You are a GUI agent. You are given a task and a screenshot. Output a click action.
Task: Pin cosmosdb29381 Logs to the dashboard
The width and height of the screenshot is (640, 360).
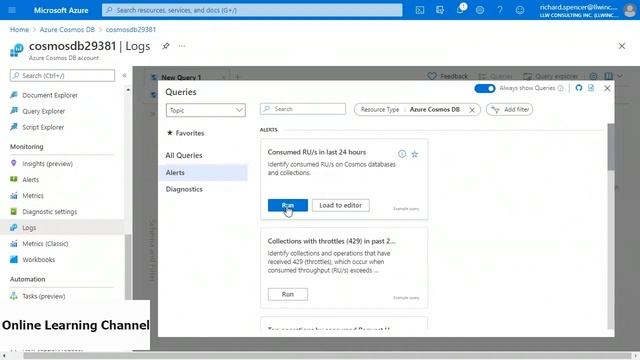[166, 46]
